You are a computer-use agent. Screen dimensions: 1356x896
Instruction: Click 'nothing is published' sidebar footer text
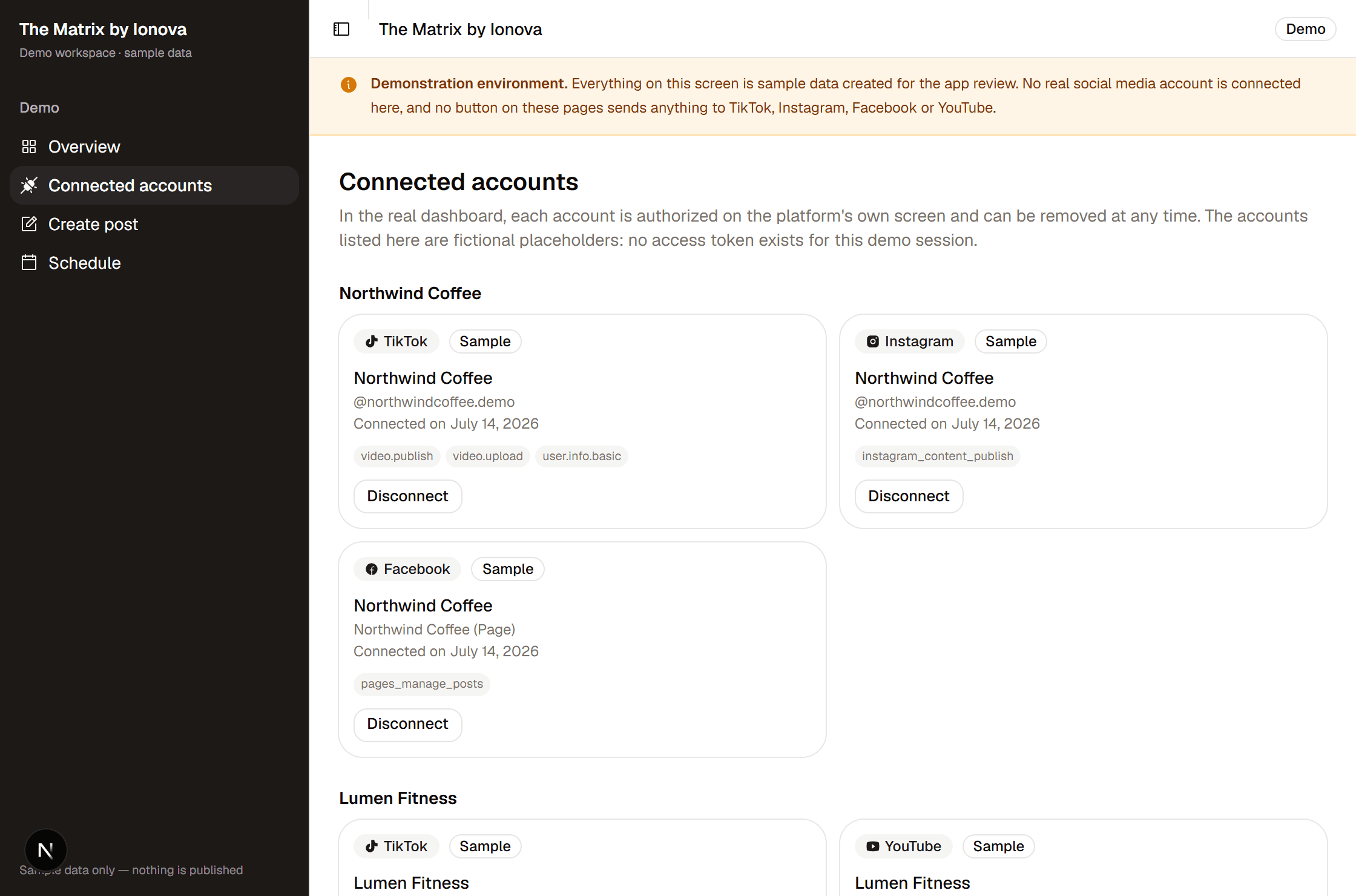pos(187,870)
